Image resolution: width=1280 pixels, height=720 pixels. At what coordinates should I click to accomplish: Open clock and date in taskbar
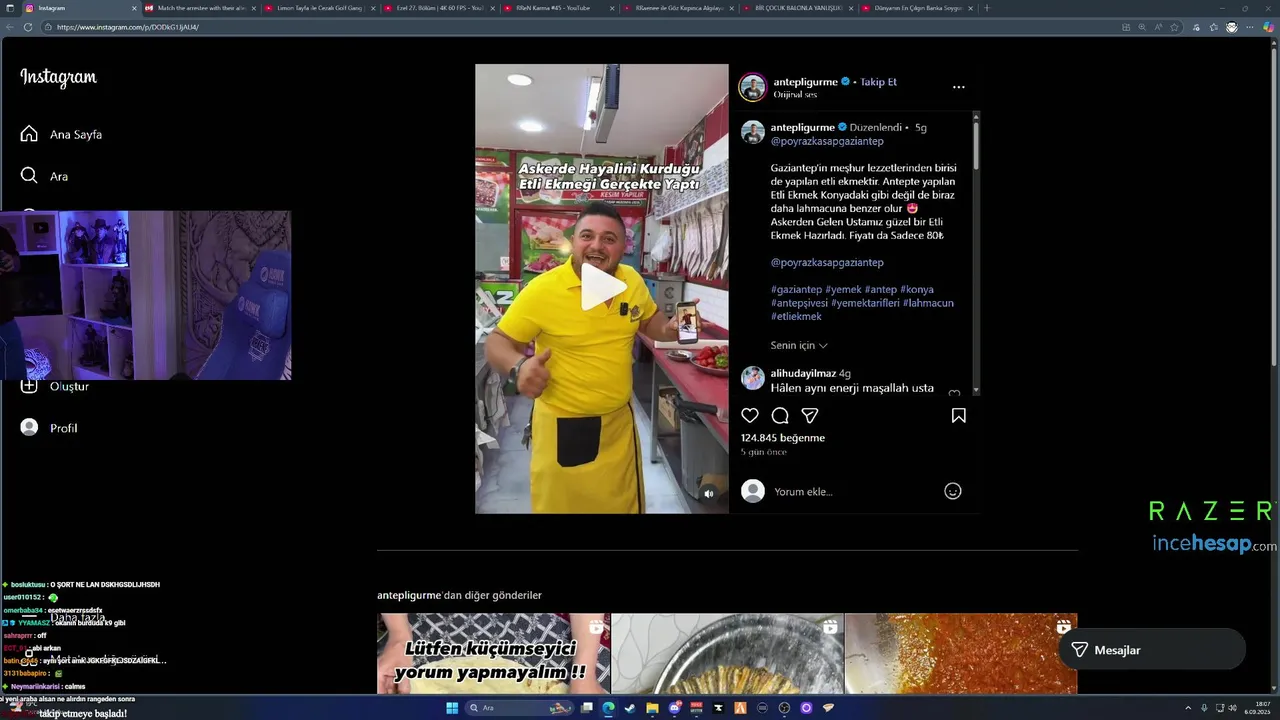click(x=1257, y=708)
